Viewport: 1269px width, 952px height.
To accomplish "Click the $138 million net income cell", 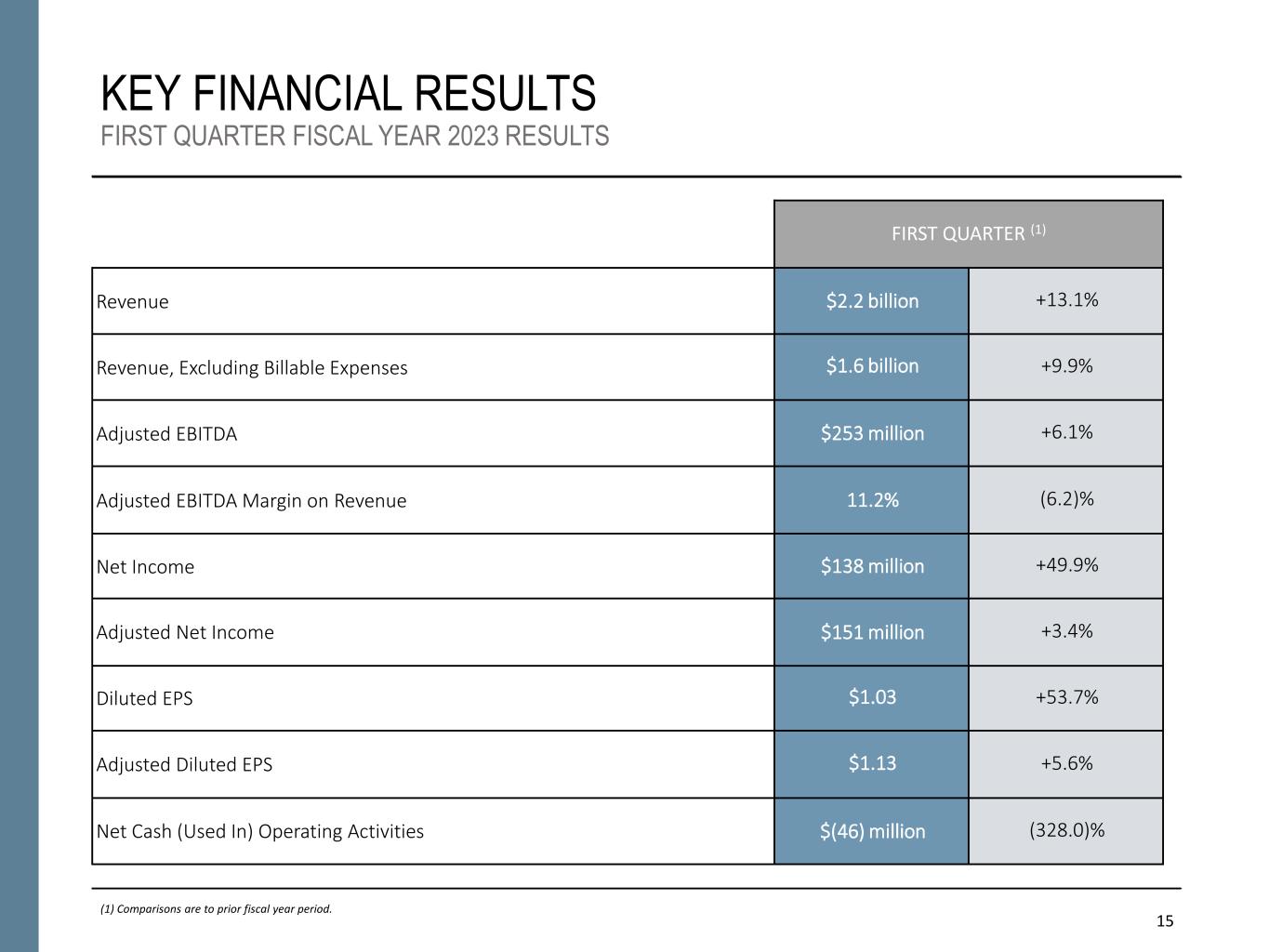I will [x=871, y=566].
